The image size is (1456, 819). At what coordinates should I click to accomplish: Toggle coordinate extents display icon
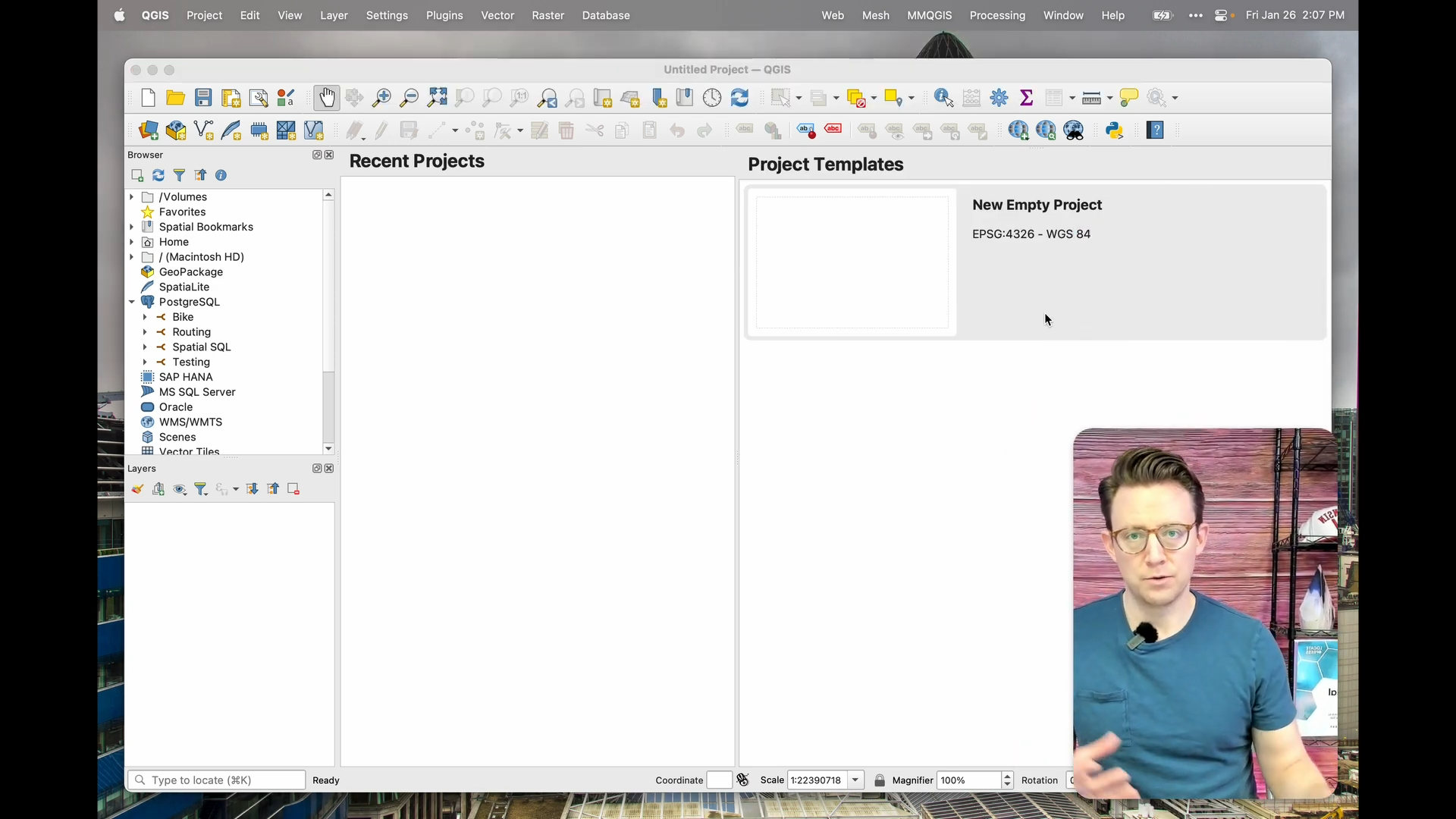(x=743, y=780)
